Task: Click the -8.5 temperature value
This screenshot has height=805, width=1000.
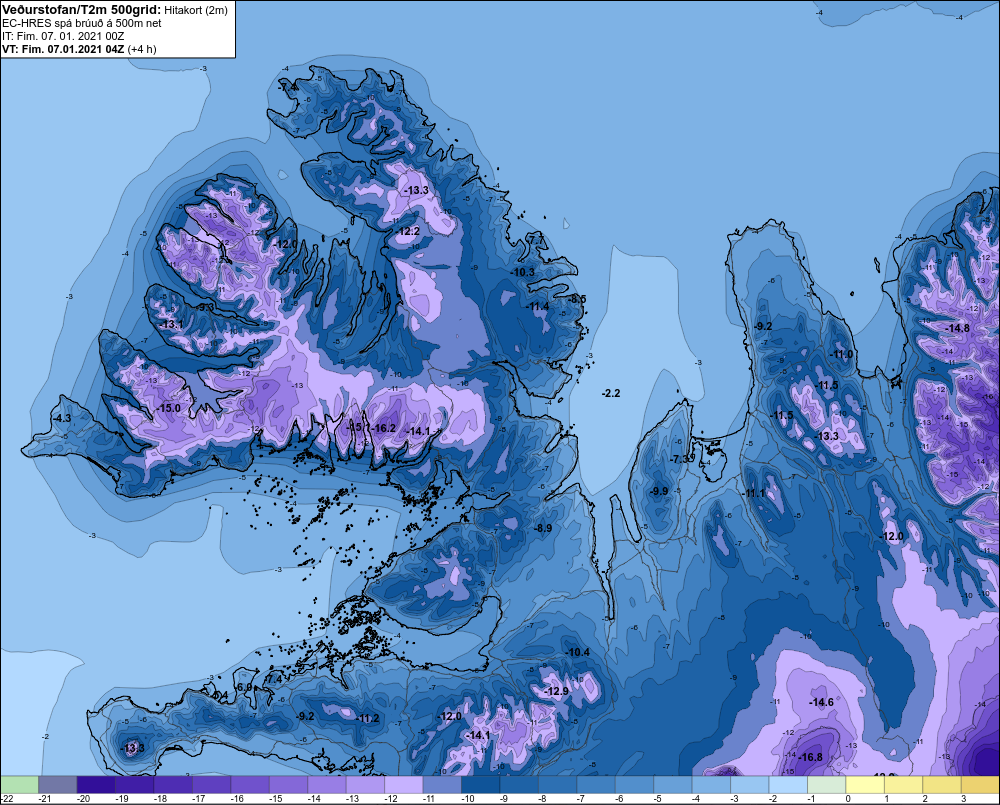Action: 577,299
